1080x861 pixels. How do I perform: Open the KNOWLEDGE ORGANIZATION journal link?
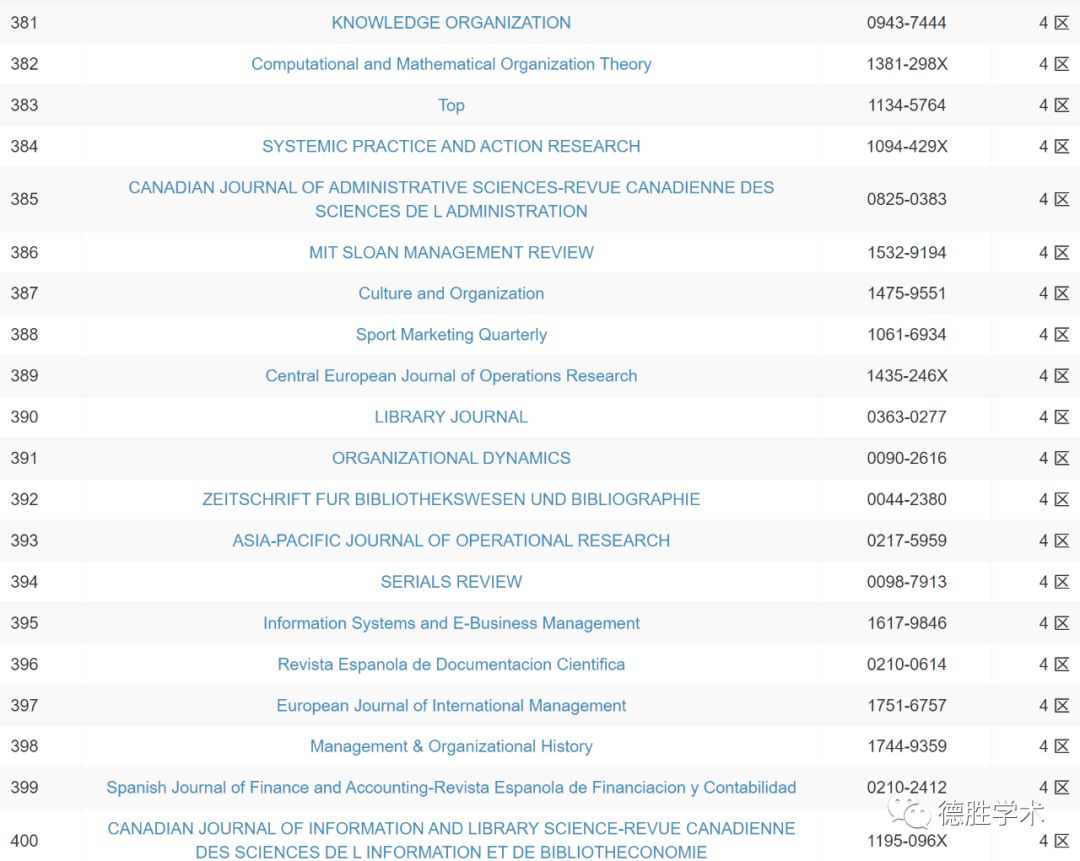pos(451,23)
